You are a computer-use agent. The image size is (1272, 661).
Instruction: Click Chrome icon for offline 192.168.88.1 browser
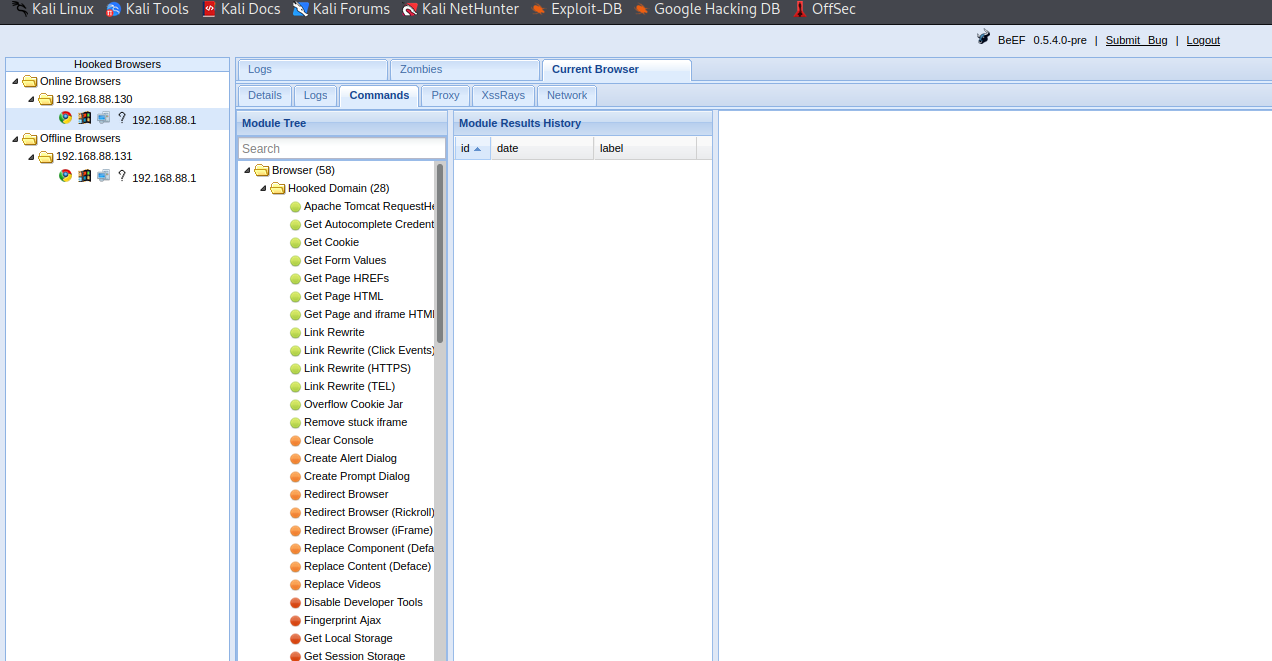(x=65, y=176)
